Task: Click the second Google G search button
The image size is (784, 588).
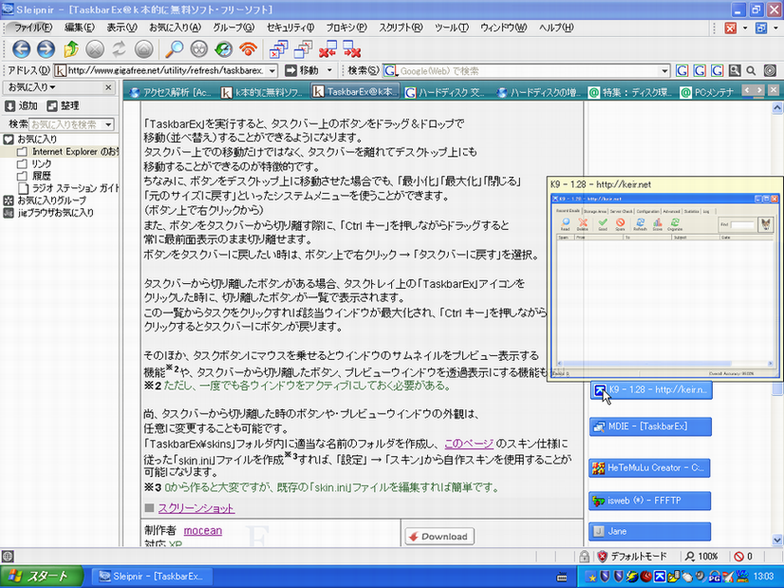Action: pyautogui.click(x=700, y=70)
